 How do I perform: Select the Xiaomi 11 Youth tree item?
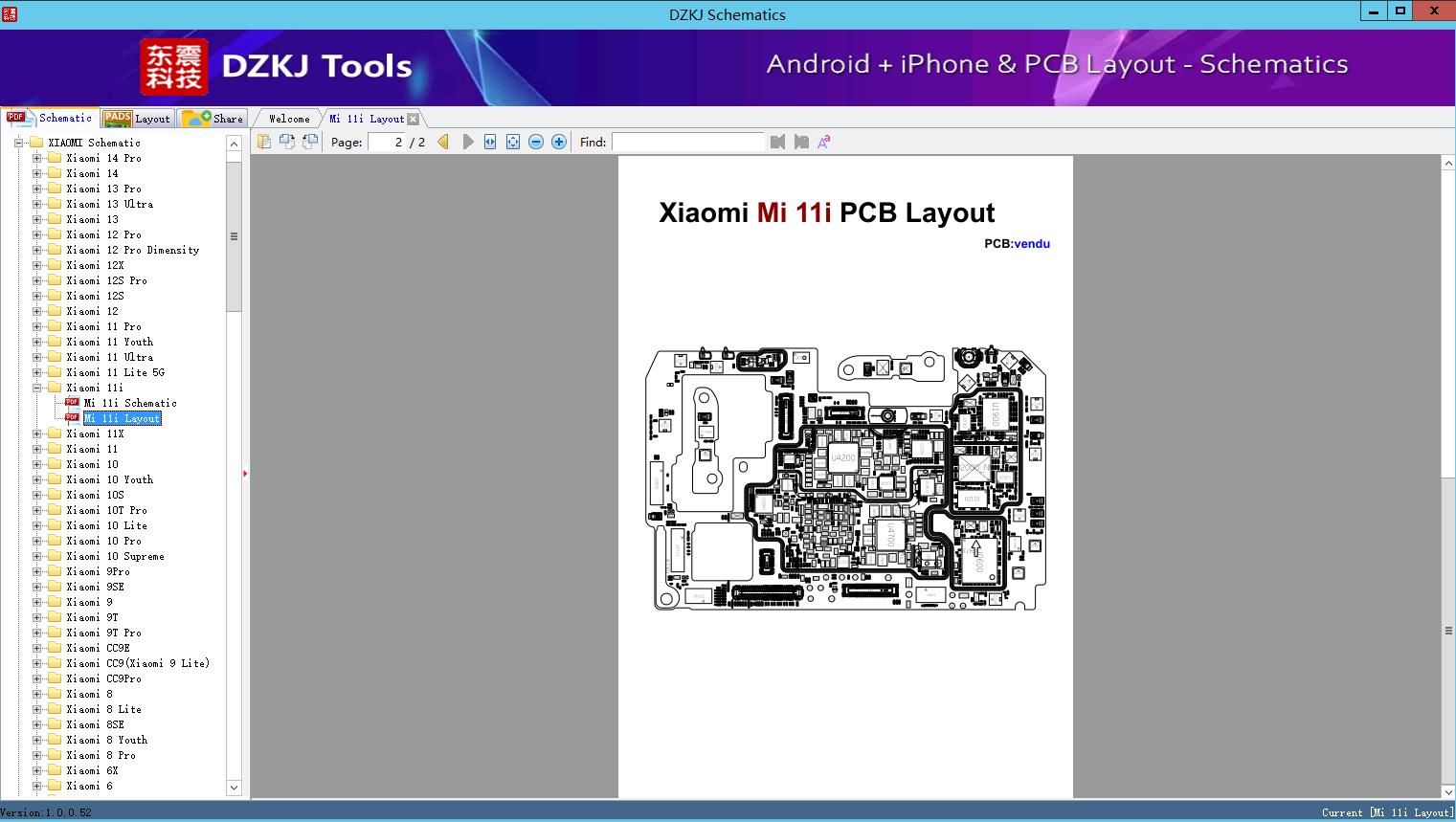click(109, 342)
